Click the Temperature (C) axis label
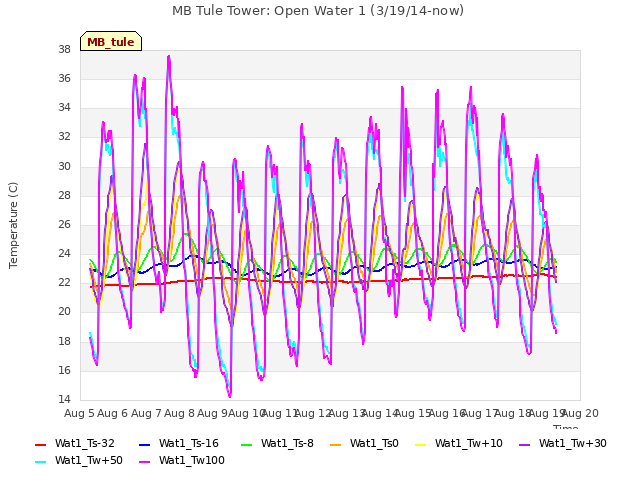The height and width of the screenshot is (480, 640). (x=13, y=225)
